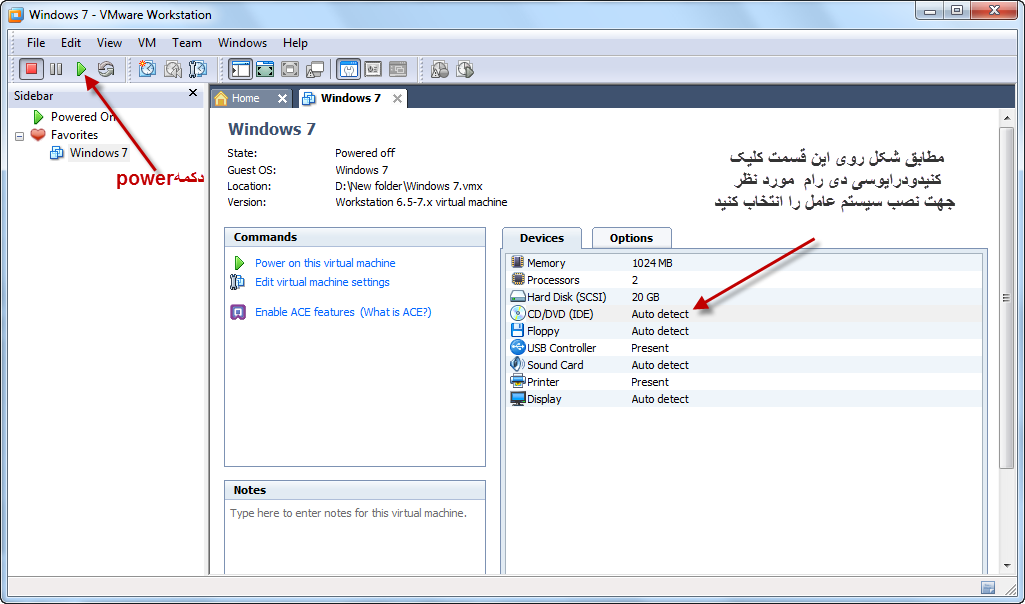Click the Hard Disk drive icon
Viewport: 1025px width, 604px height.
(518, 297)
